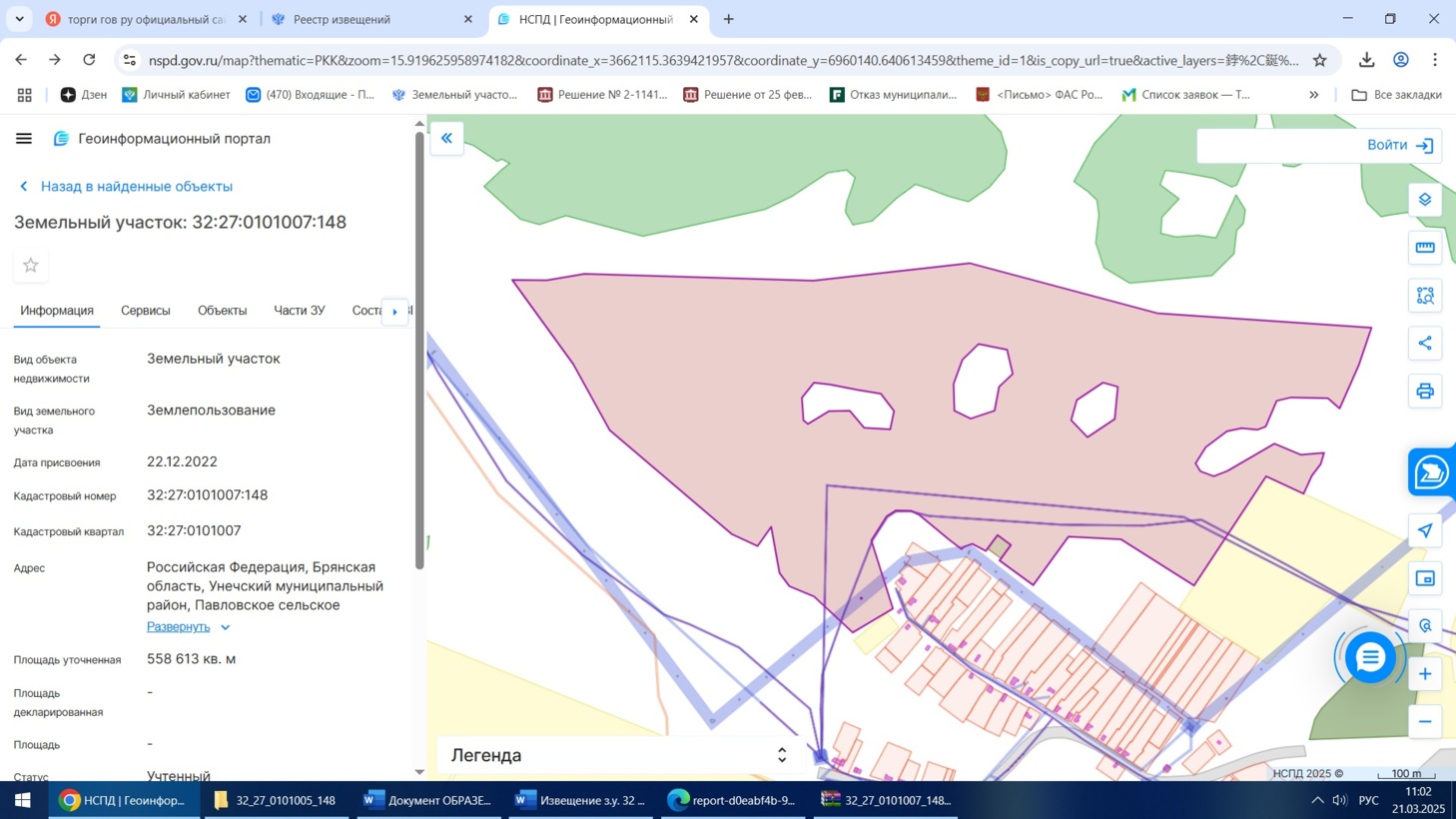Add land plot to favorites star
Image resolution: width=1456 pixels, height=819 pixels.
coord(31,266)
